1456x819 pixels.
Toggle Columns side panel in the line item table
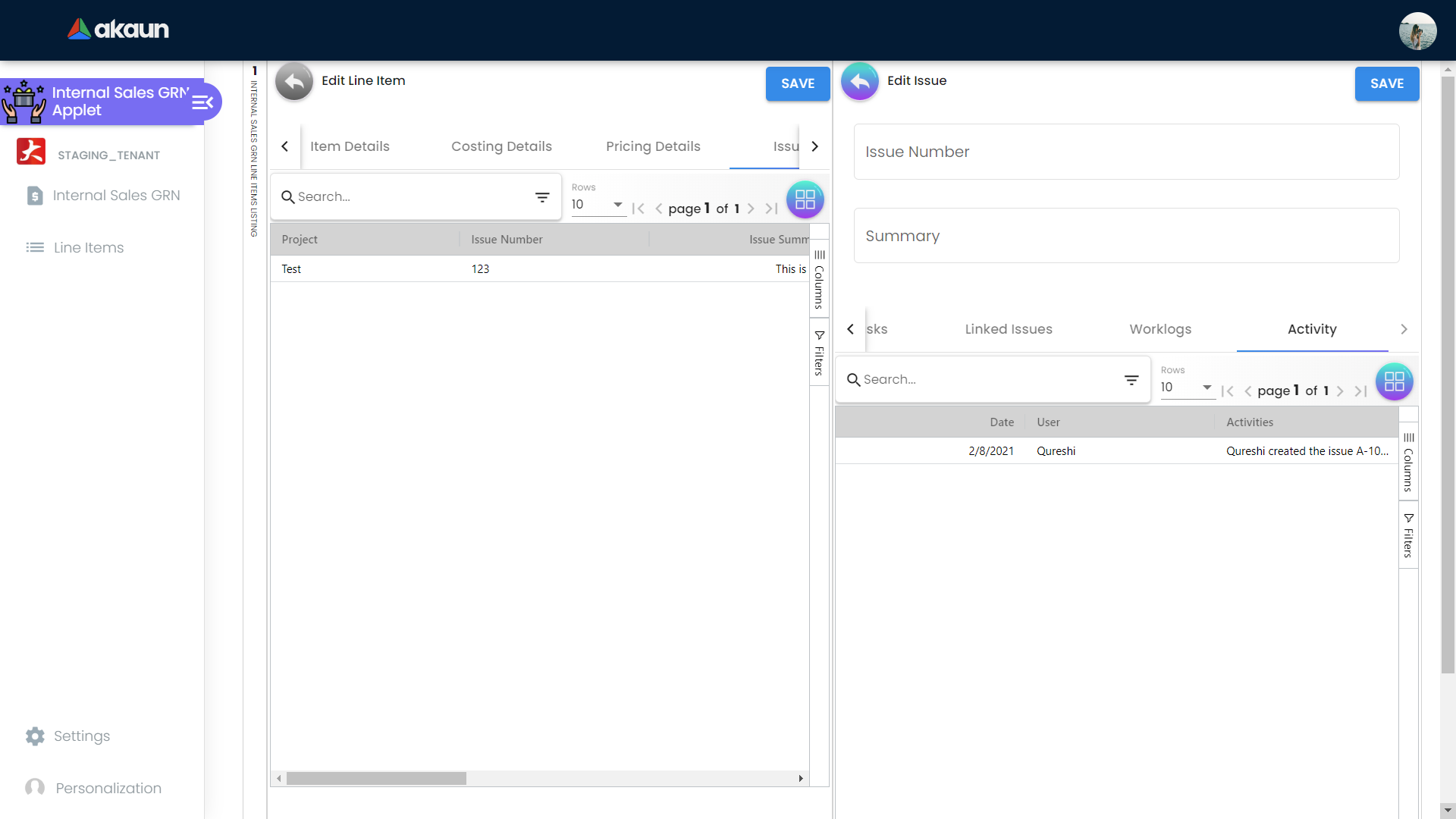(819, 280)
